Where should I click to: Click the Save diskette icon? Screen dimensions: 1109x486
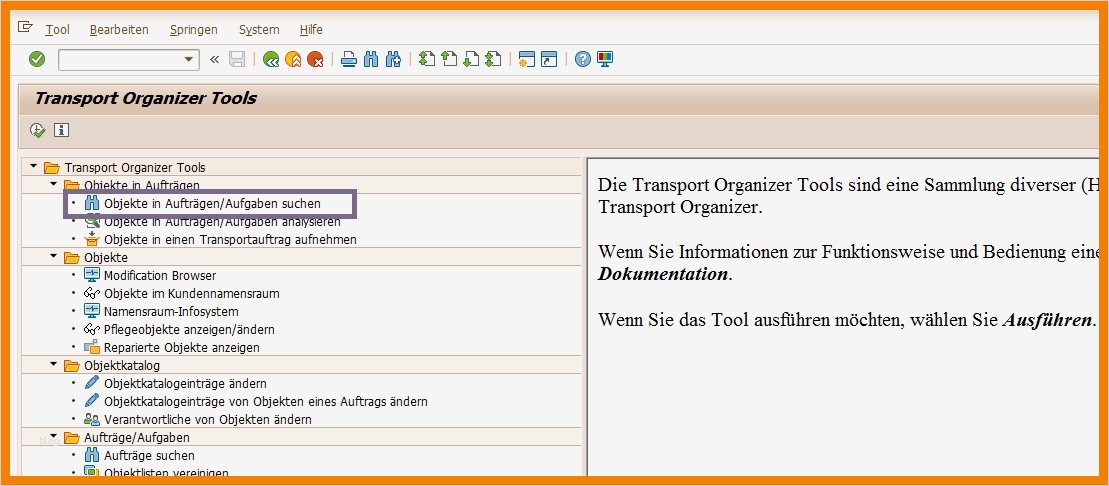tap(237, 59)
